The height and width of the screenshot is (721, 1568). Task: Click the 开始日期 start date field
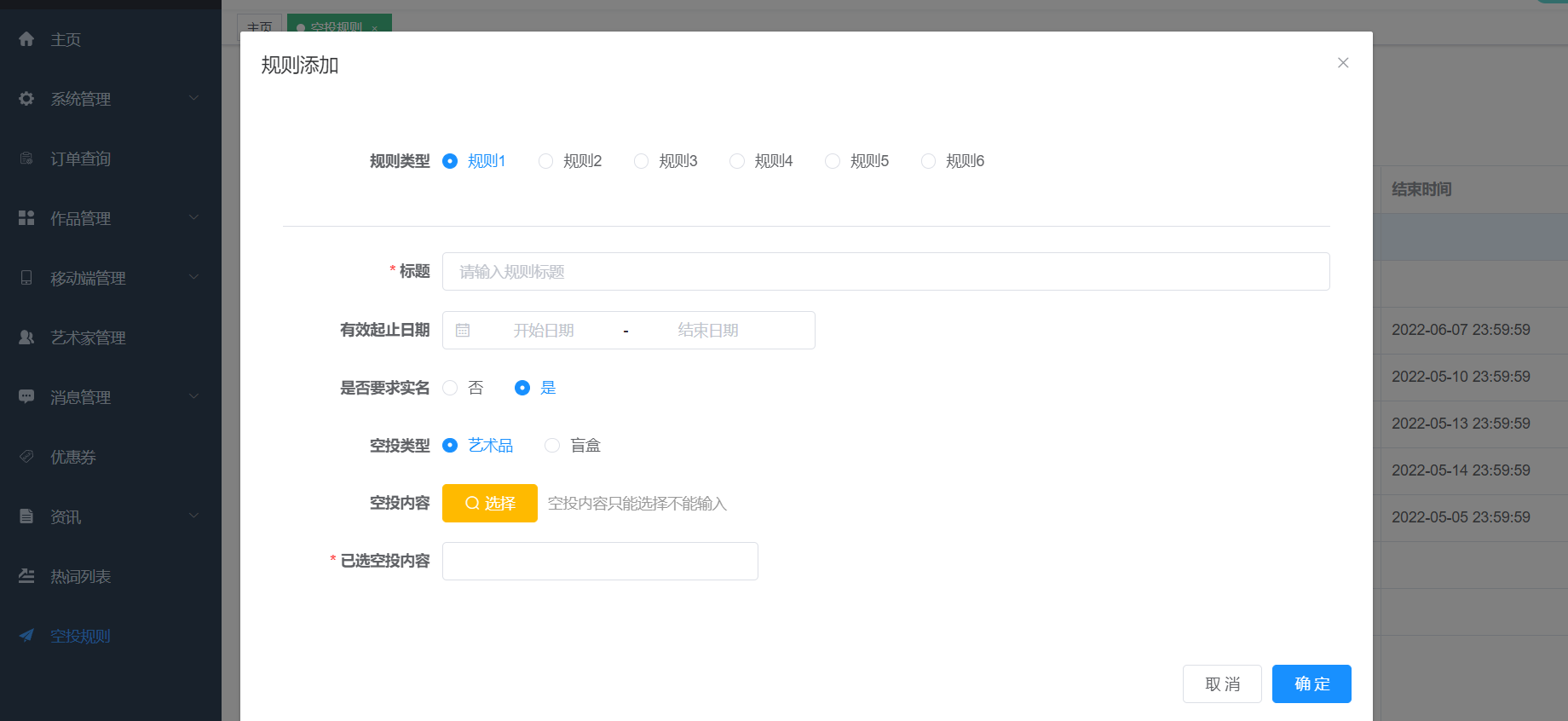click(544, 331)
